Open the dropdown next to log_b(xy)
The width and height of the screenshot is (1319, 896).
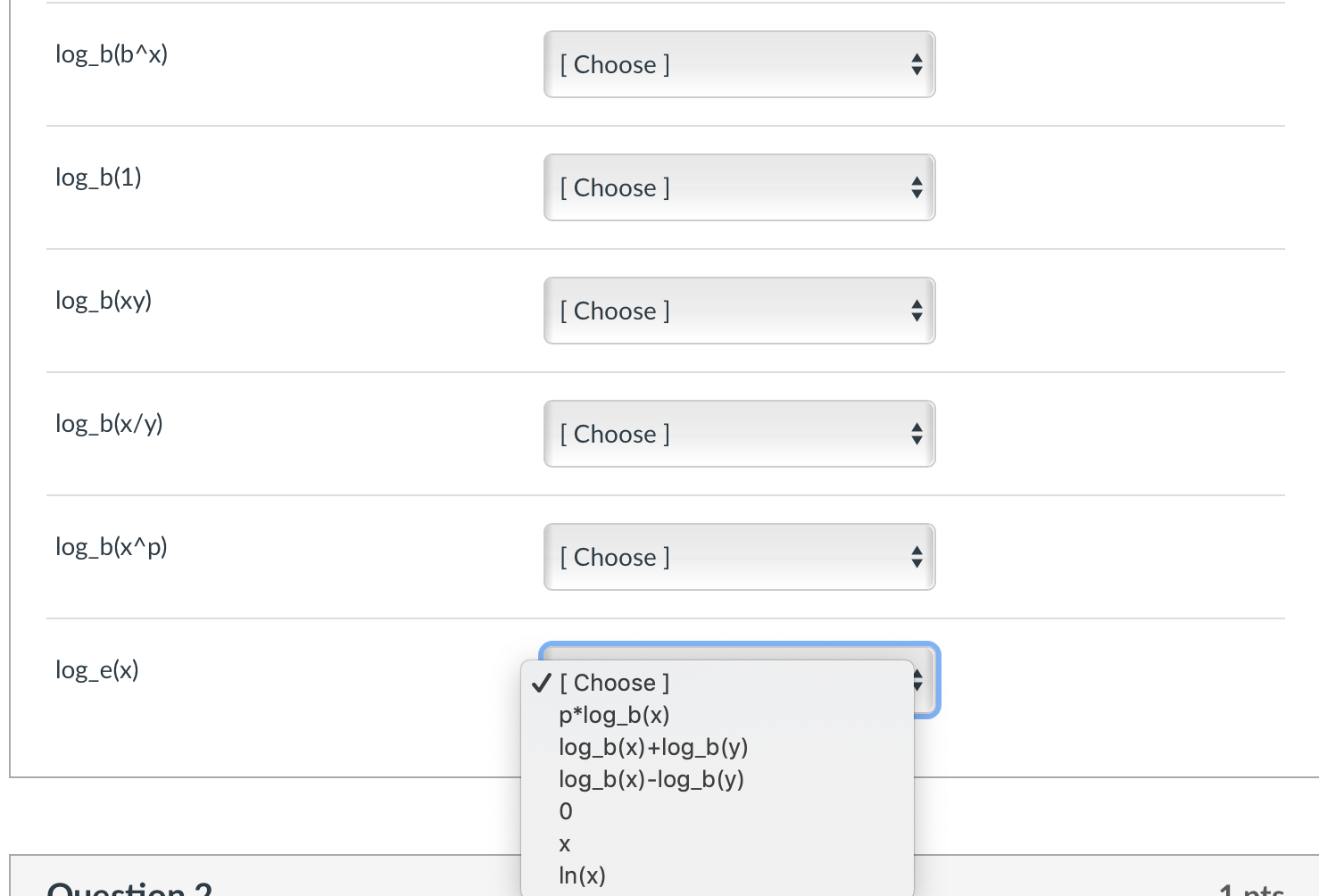click(738, 311)
